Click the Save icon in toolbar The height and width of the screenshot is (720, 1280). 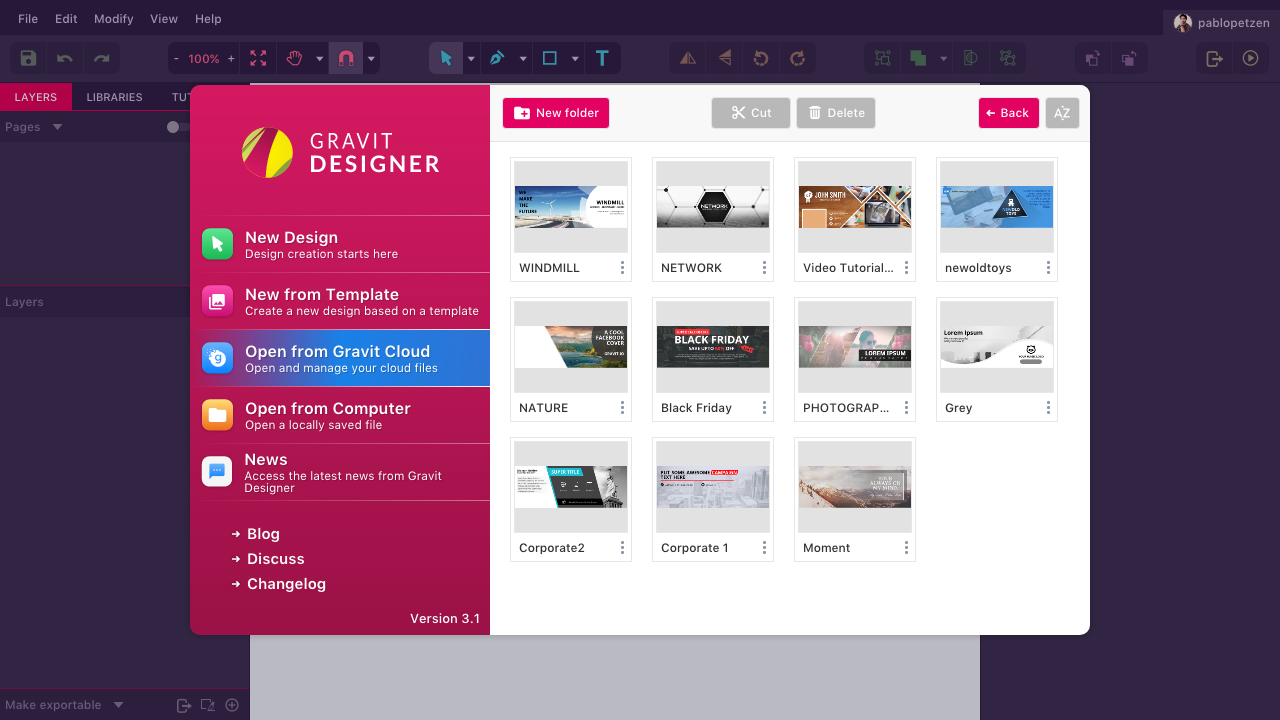(x=28, y=59)
